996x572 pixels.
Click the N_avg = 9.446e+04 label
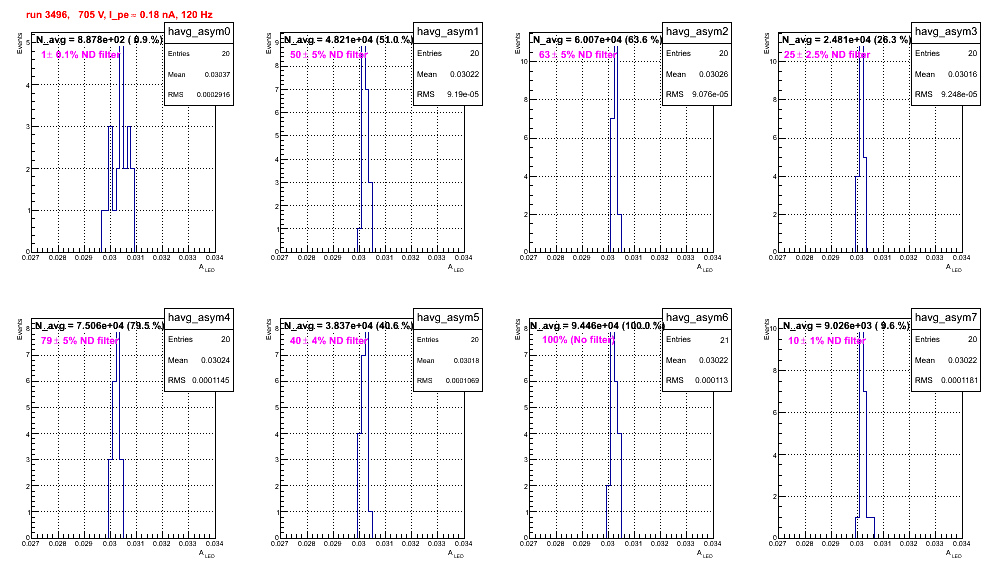pos(597,326)
